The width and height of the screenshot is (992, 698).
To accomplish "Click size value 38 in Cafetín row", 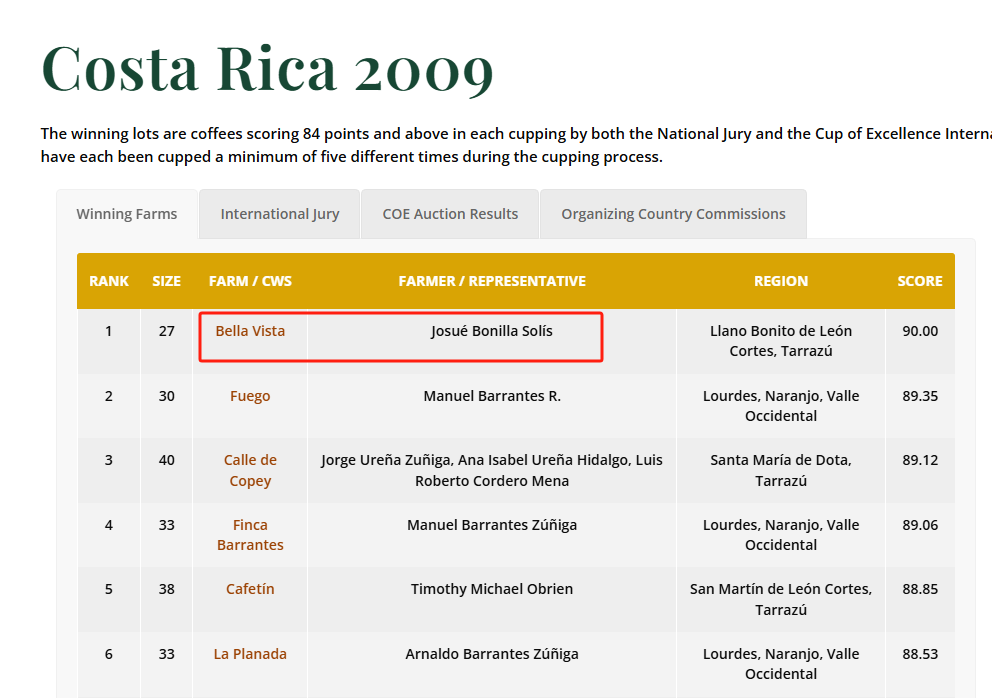I will pos(166,589).
